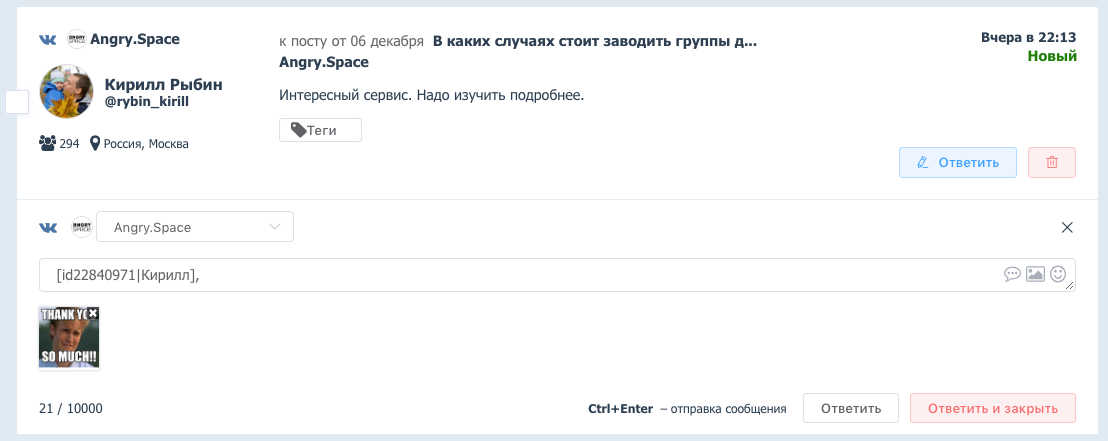Open the Thank You So Much thumbnail

pyautogui.click(x=69, y=337)
